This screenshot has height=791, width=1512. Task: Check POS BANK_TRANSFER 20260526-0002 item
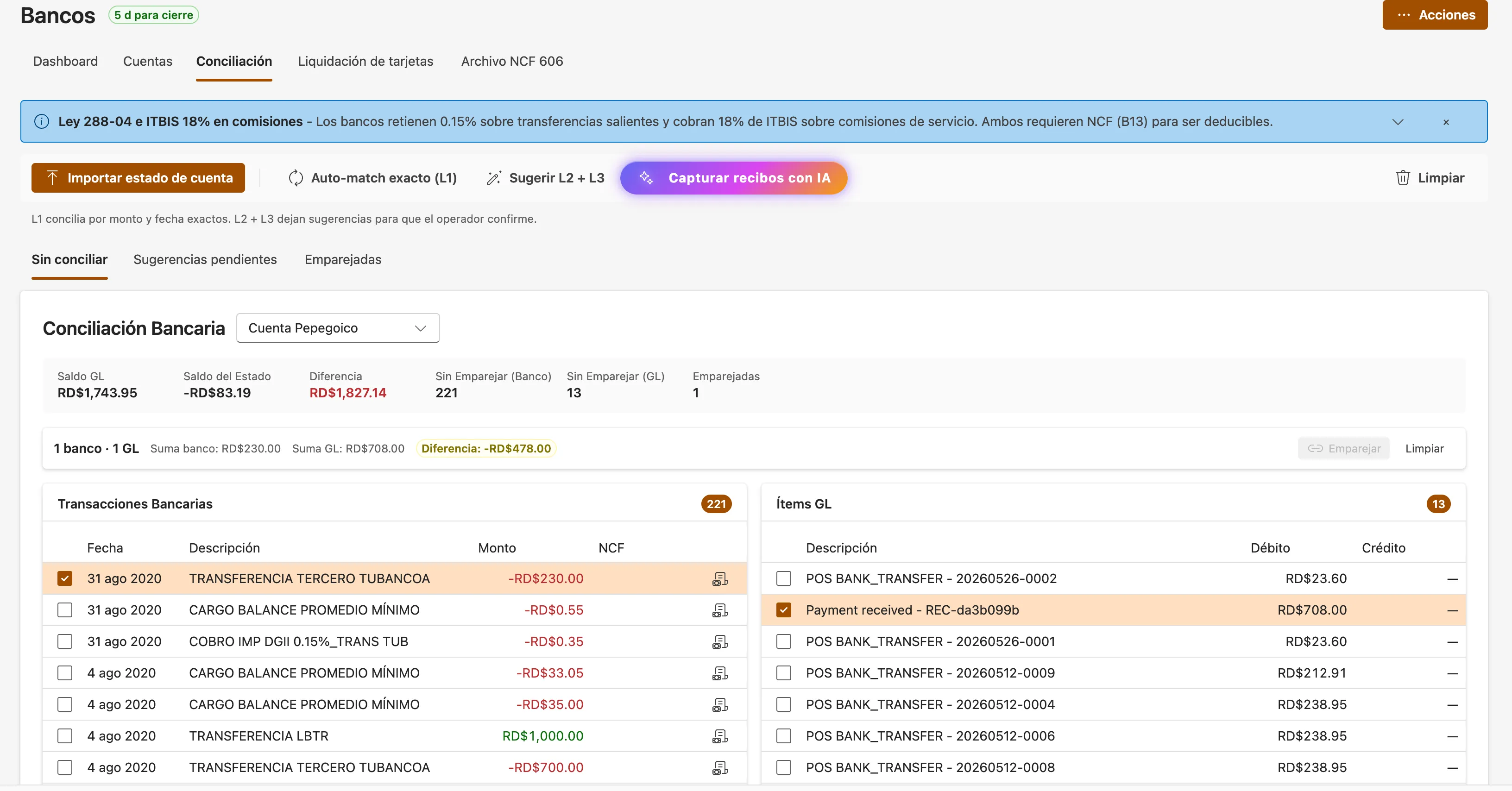784,578
